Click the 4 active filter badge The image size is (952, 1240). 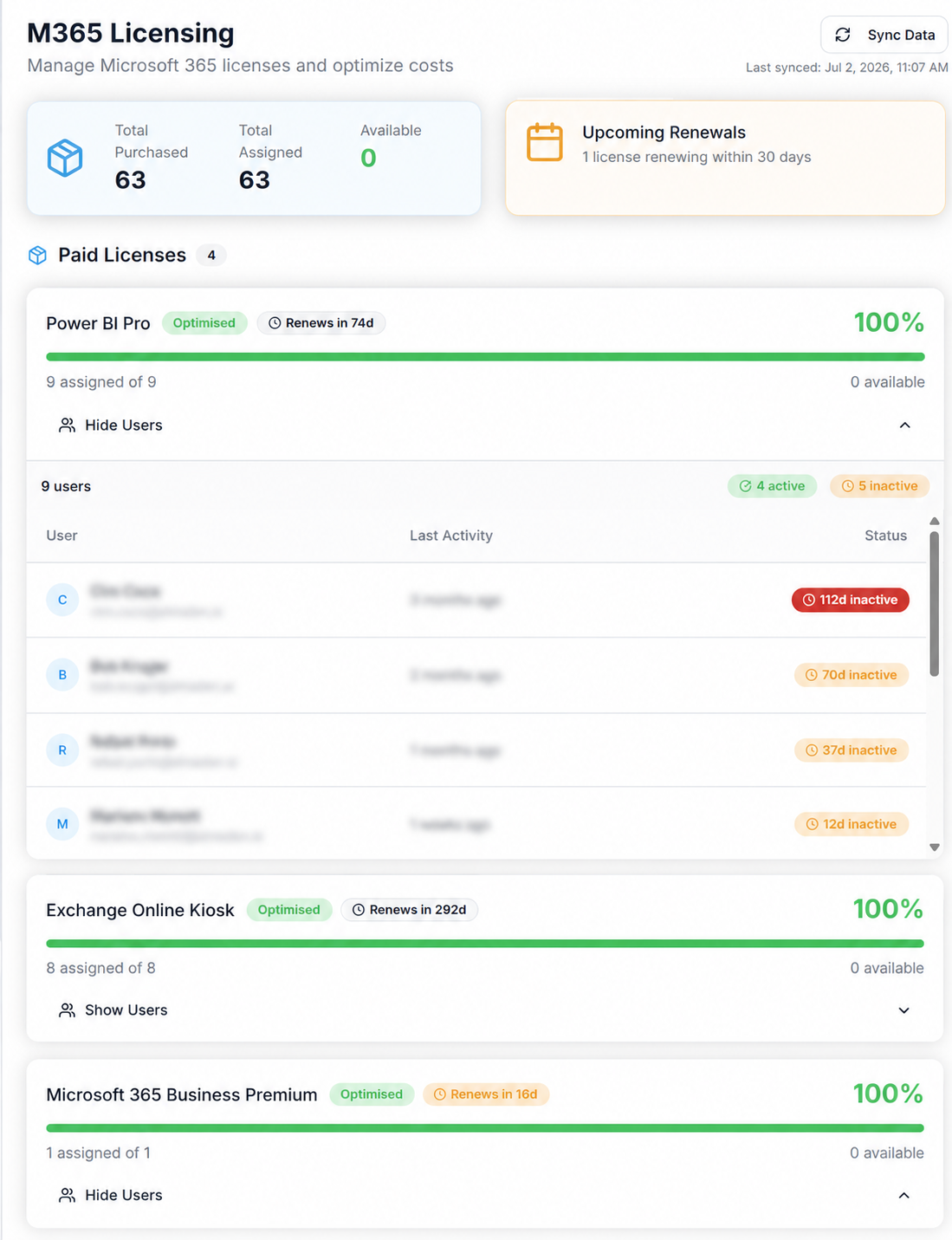coord(772,486)
